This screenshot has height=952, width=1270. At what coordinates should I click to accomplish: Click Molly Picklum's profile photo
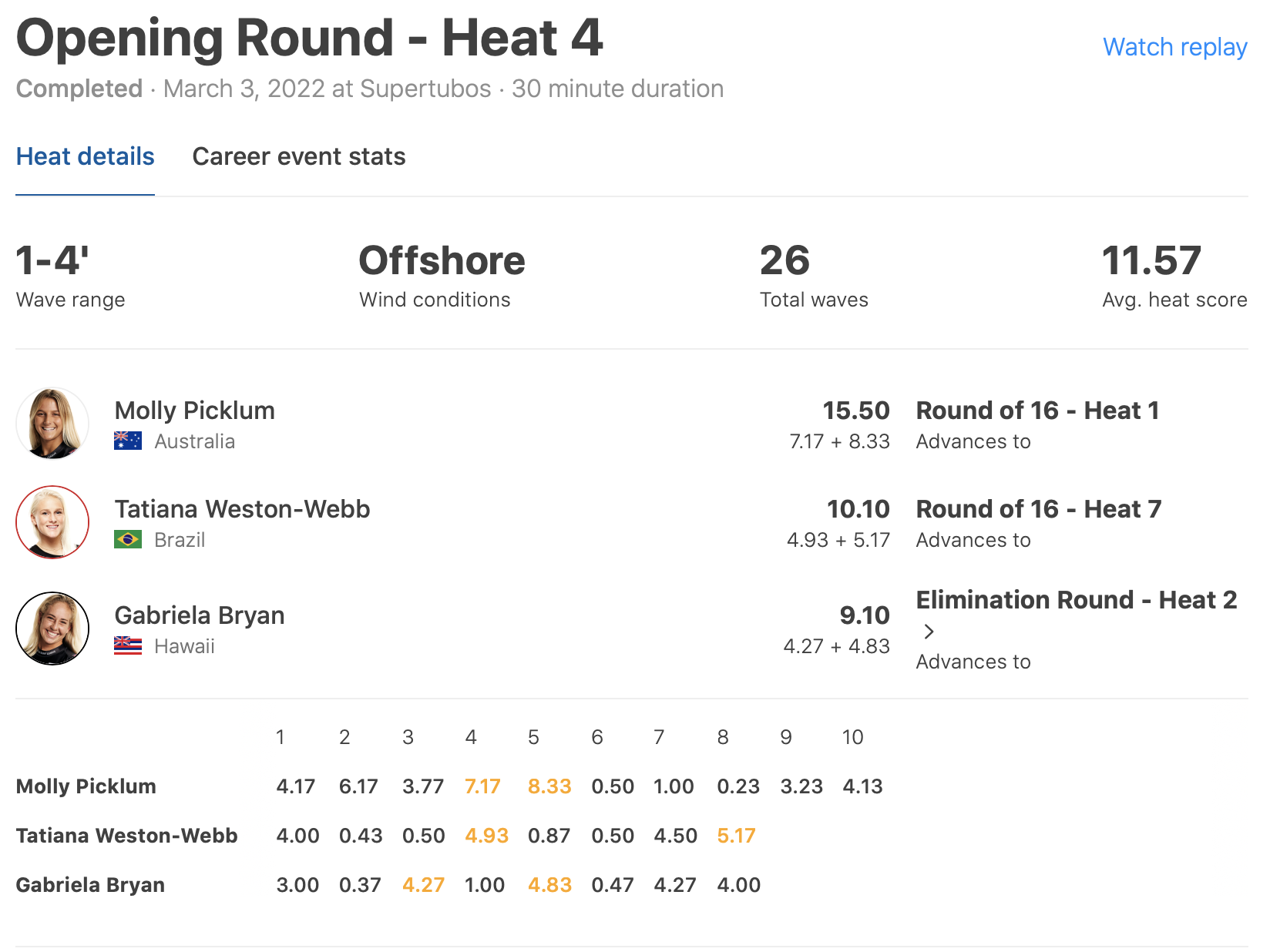(52, 424)
